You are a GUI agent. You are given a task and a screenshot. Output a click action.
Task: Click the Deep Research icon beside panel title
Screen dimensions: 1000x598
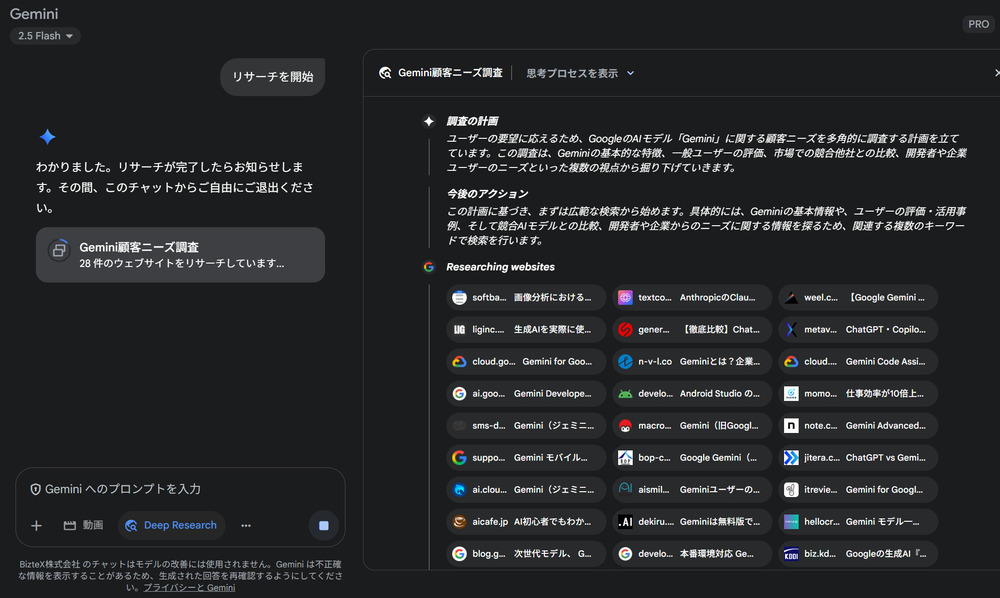(385, 73)
